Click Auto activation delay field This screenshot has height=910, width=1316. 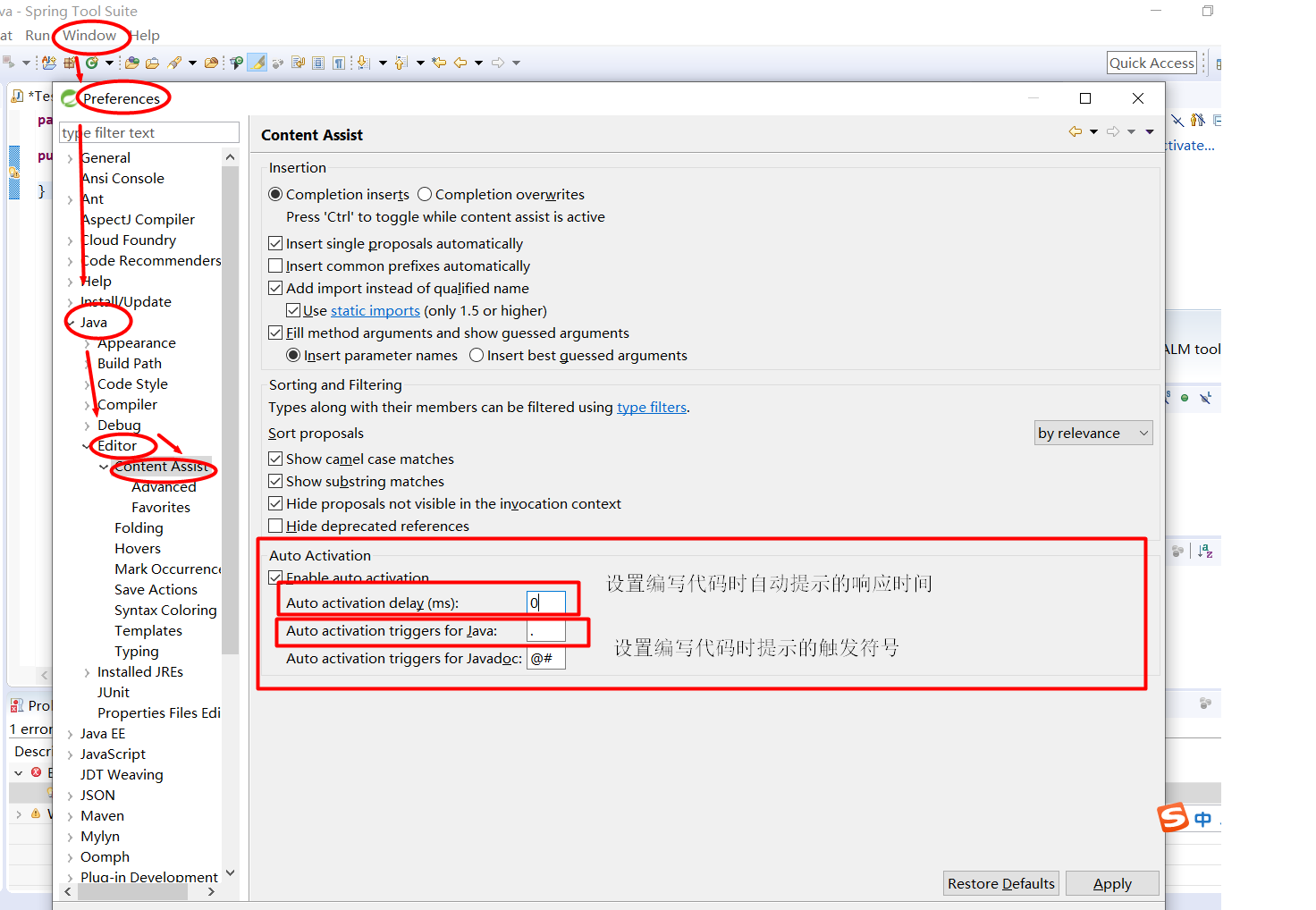click(546, 602)
